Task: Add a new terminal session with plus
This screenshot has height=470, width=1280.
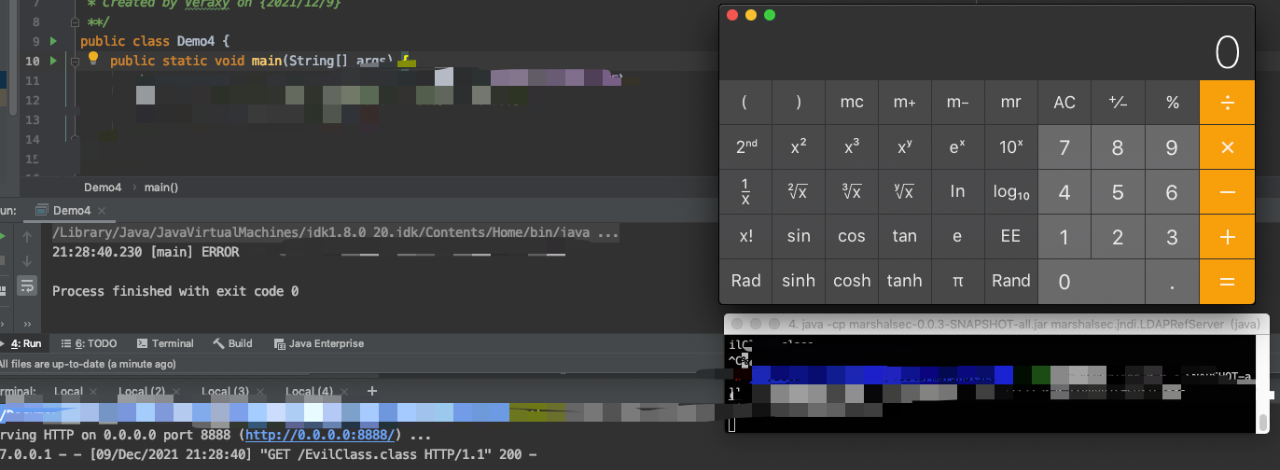Action: click(x=372, y=391)
